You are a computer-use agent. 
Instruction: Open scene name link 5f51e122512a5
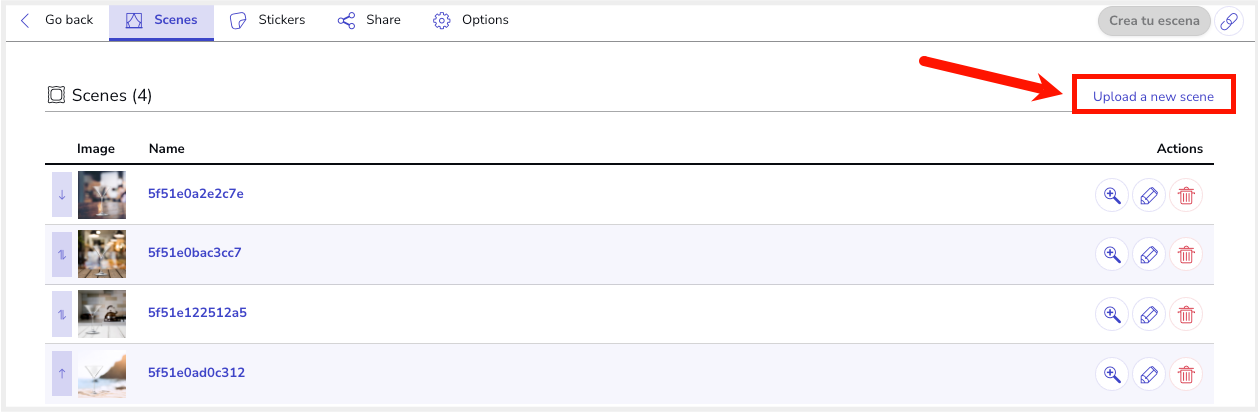pos(197,312)
